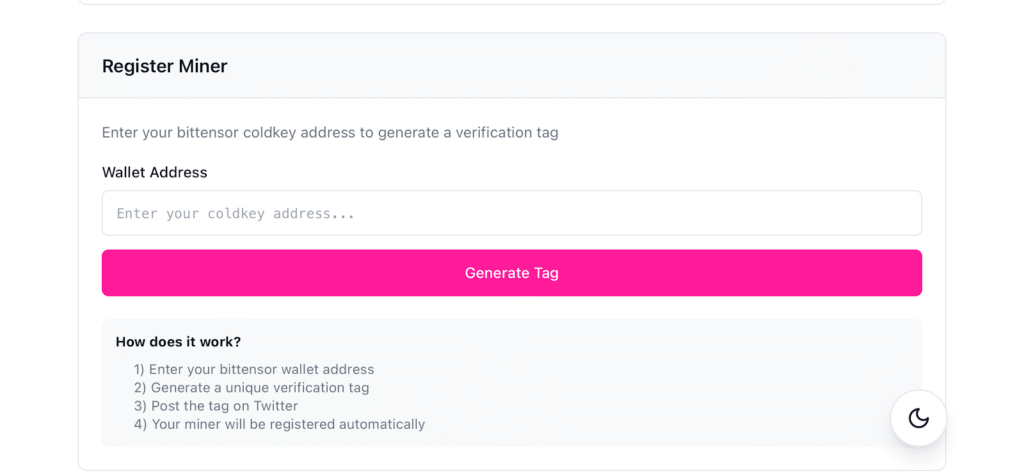Click the word 'bittensor' in the description
The width and height of the screenshot is (1024, 473).
pyautogui.click(x=207, y=132)
